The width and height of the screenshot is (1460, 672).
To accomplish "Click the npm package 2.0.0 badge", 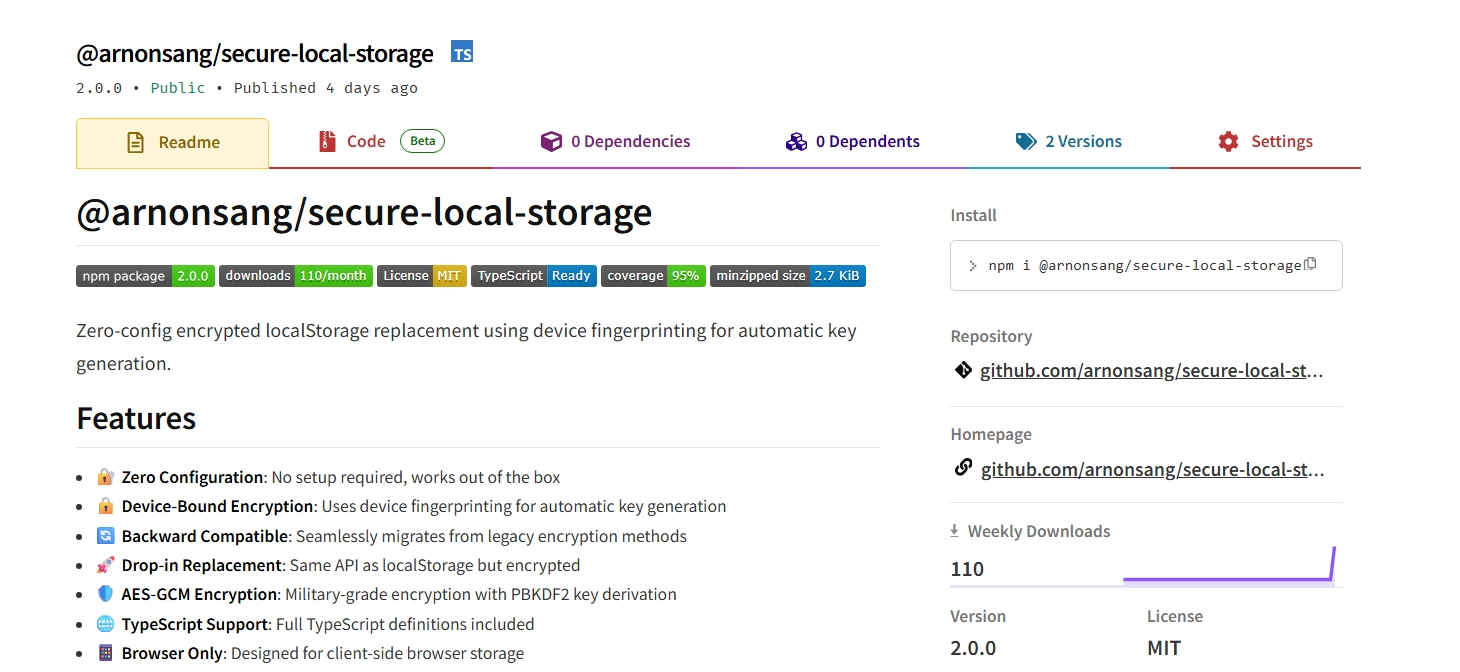I will [x=145, y=276].
